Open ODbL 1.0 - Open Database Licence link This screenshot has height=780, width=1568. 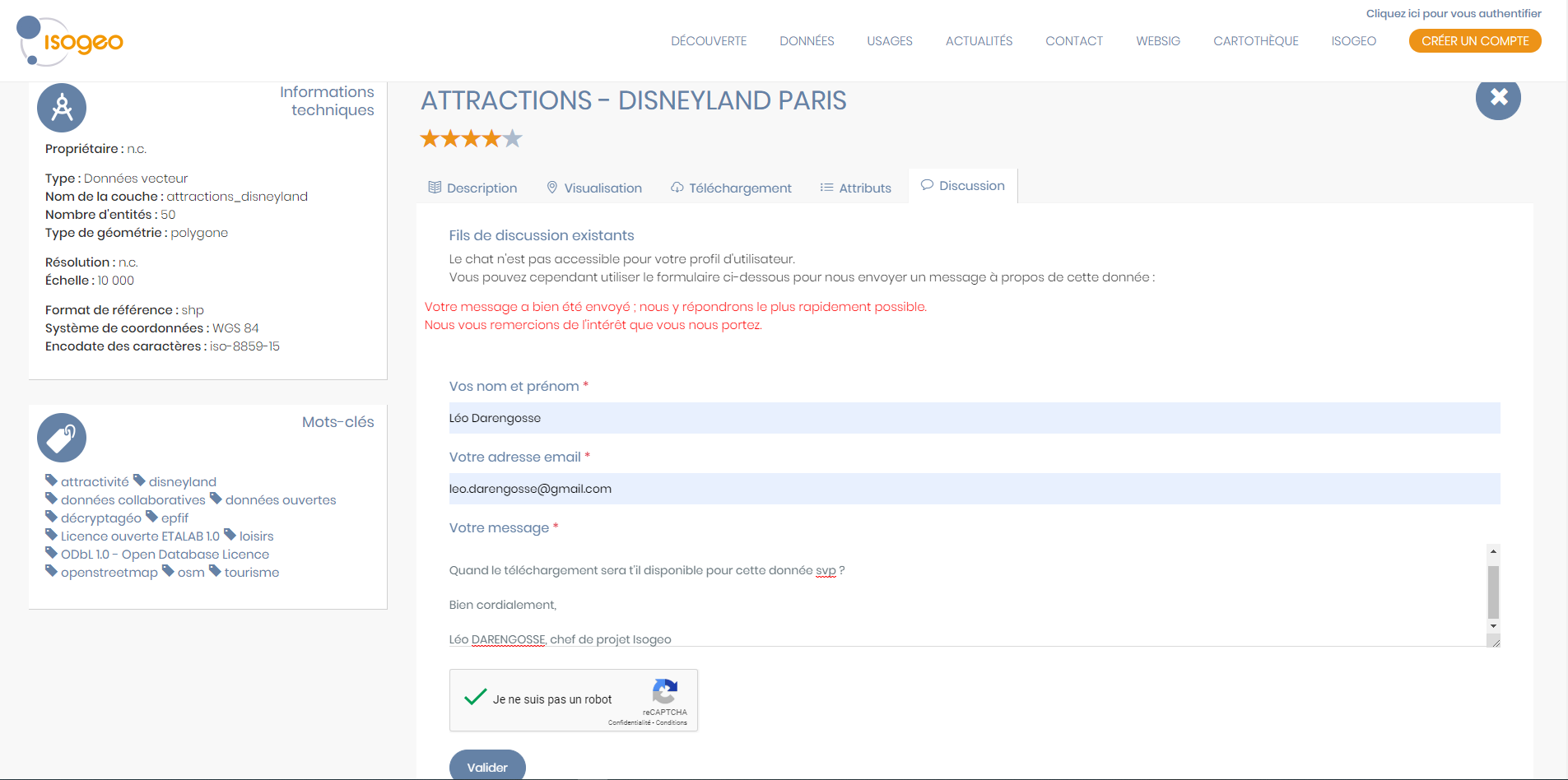[x=165, y=555]
